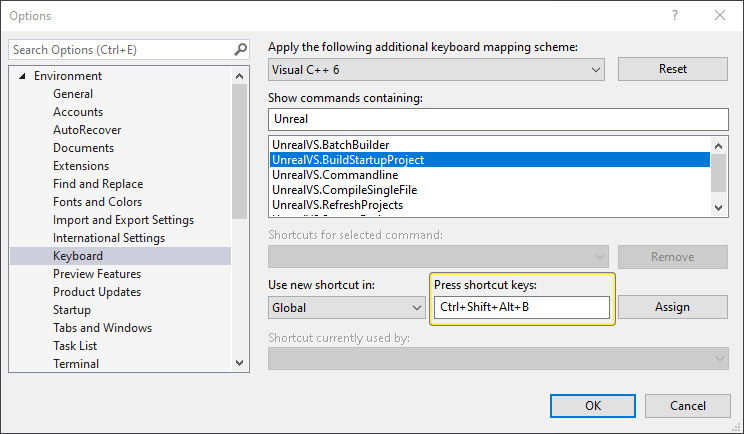Click the Search Options field
The image size is (744, 434).
(x=120, y=49)
